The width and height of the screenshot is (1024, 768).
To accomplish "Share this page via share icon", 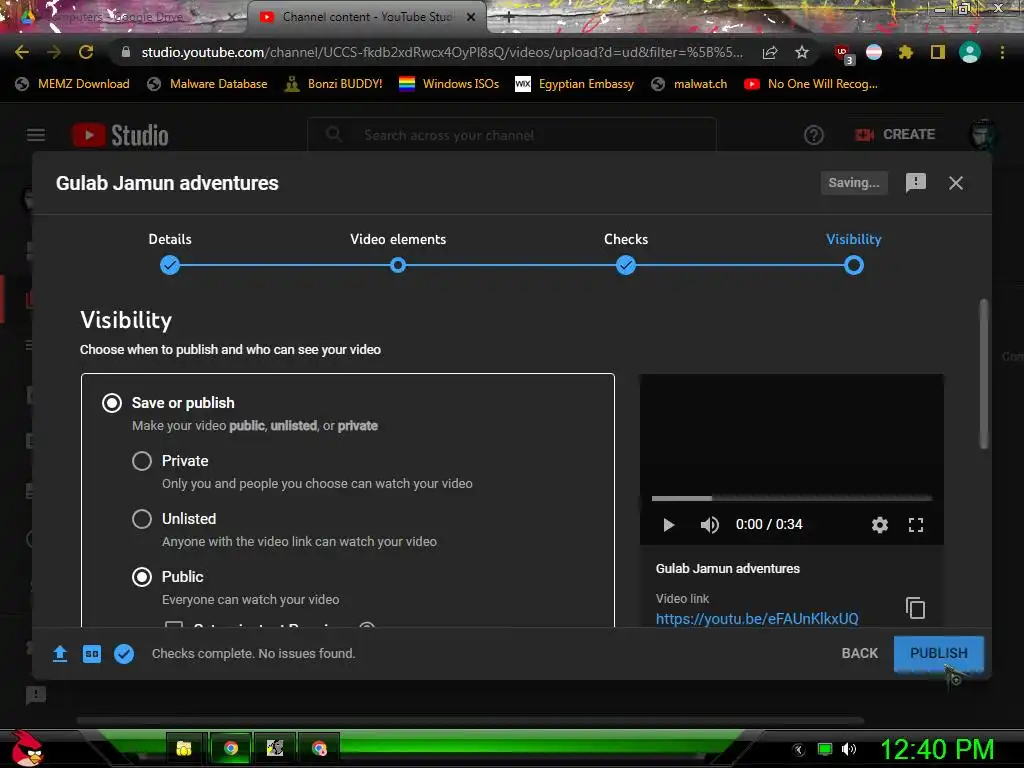I will click(x=770, y=52).
